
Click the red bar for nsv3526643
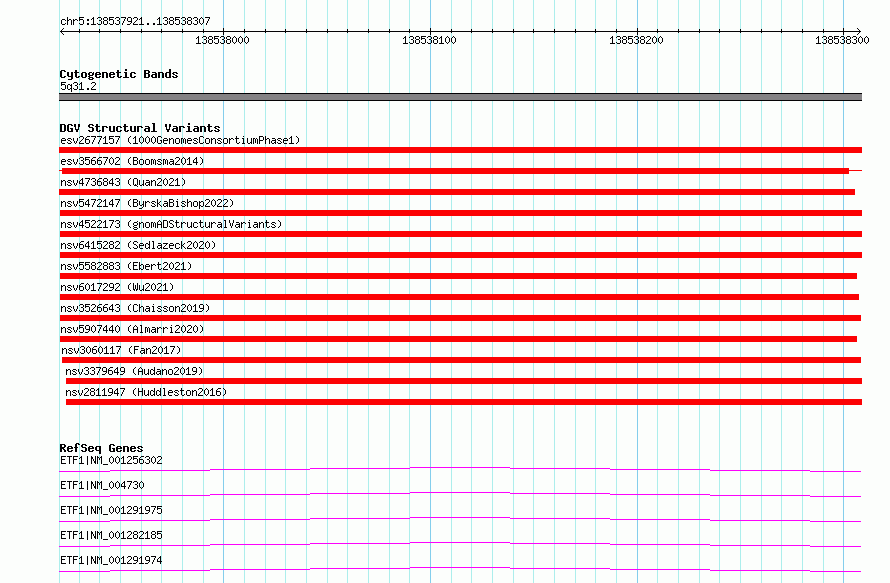(460, 318)
